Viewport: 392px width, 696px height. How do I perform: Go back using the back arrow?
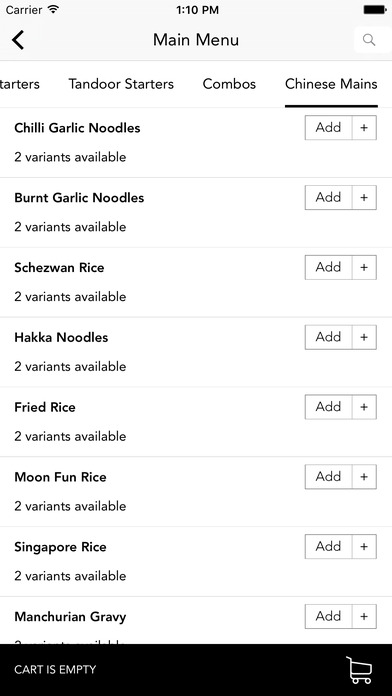point(18,40)
